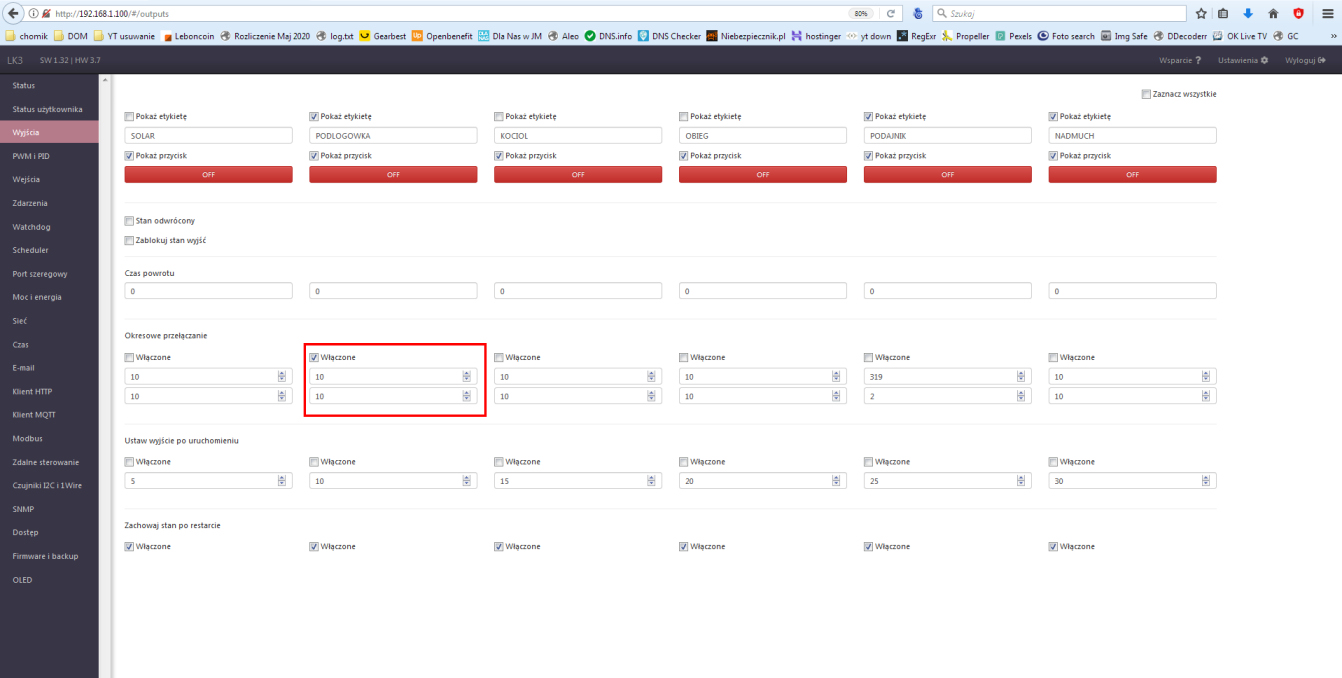
Task: Click the page reload icon
Action: 891,14
